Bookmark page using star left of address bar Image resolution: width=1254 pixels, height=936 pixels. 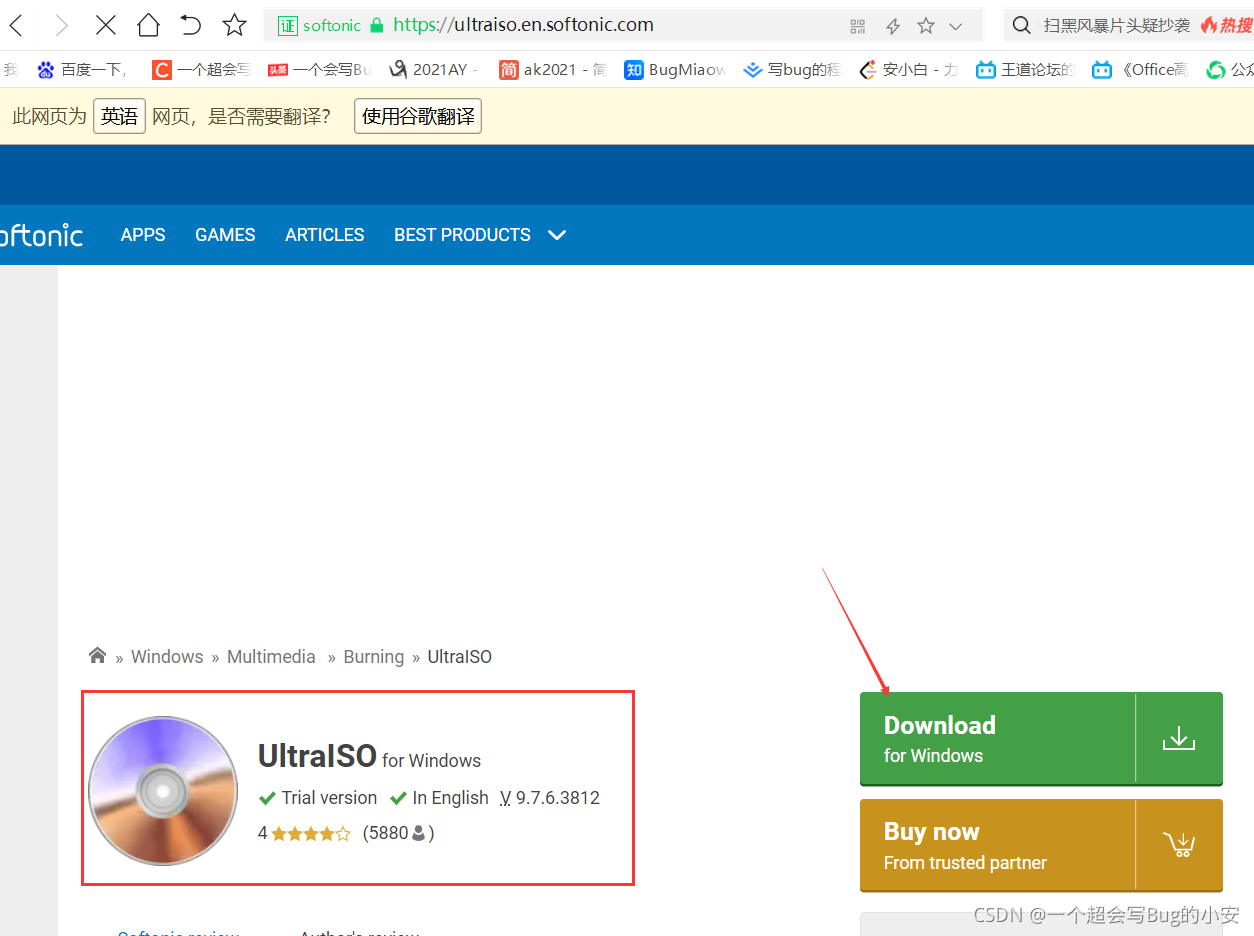point(234,25)
